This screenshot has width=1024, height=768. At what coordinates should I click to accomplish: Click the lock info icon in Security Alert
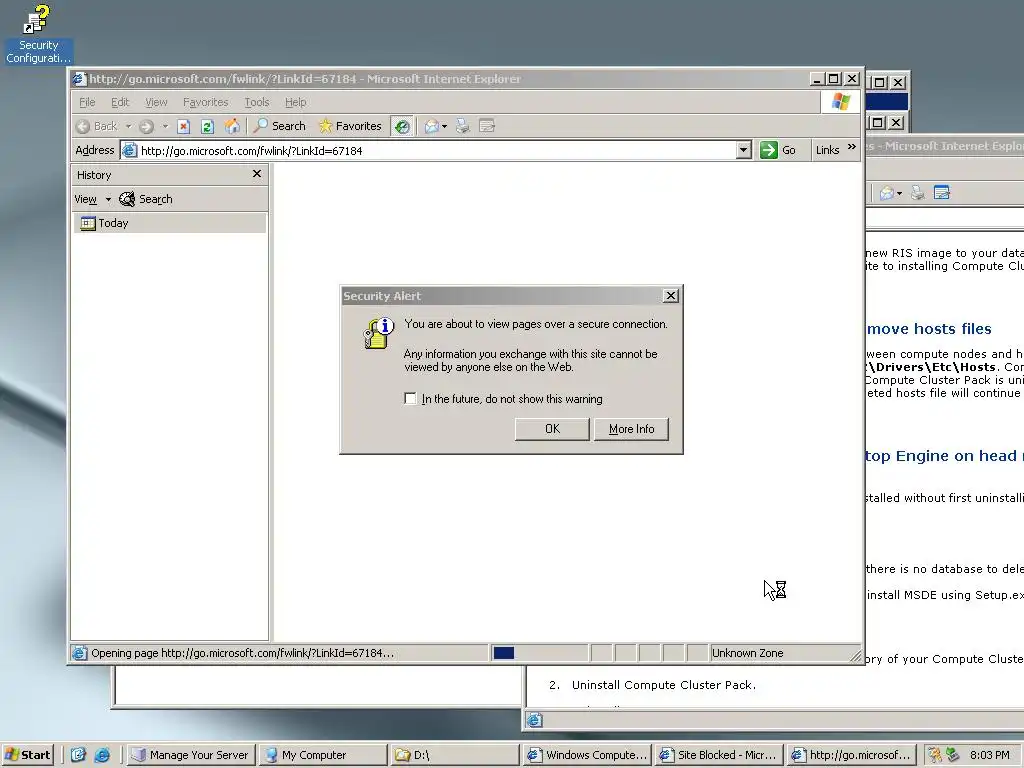[x=378, y=333]
